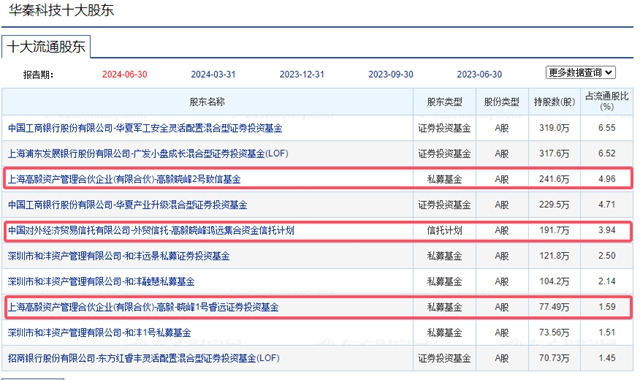The width and height of the screenshot is (640, 380).
Task: Click the 229.5万 holdings cell
Action: tap(554, 205)
